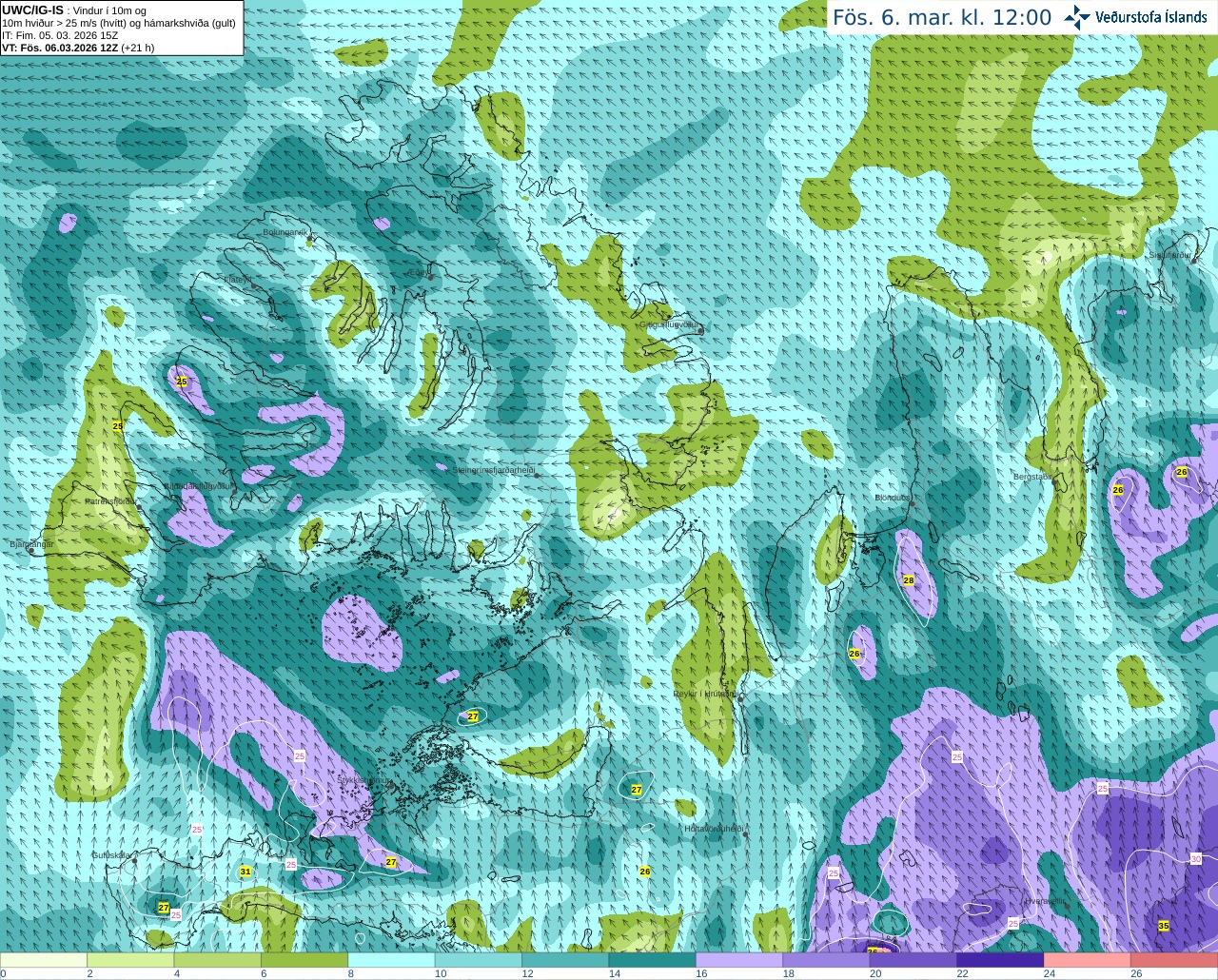Click the Hveravellir station label

click(1045, 901)
